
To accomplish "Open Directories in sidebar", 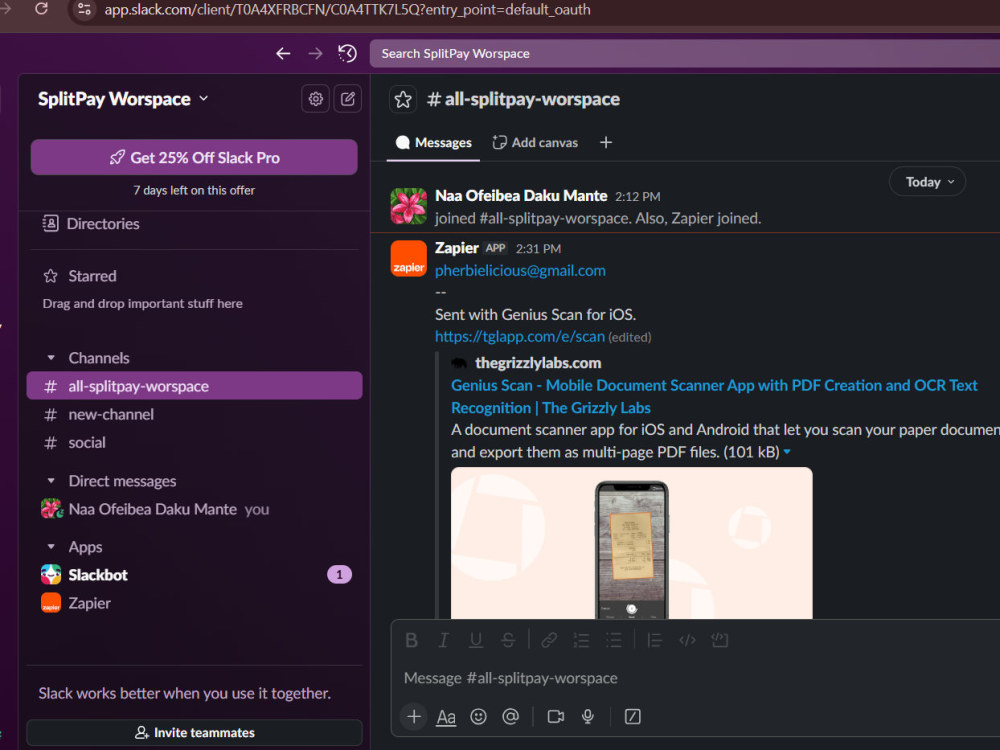I will tap(91, 224).
